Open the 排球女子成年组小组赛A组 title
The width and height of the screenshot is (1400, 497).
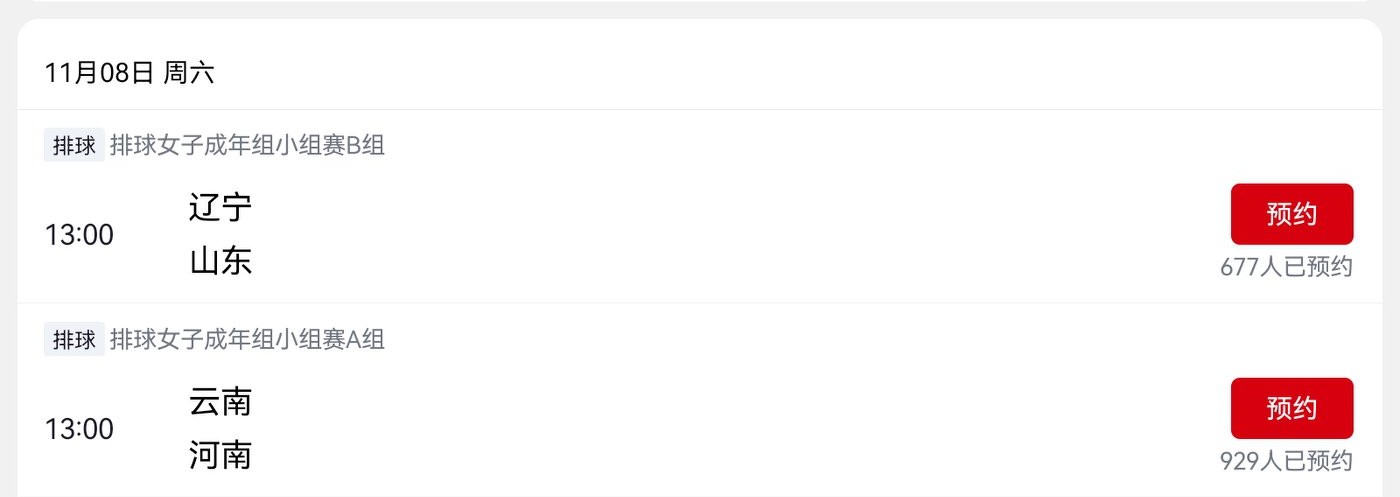tap(247, 340)
